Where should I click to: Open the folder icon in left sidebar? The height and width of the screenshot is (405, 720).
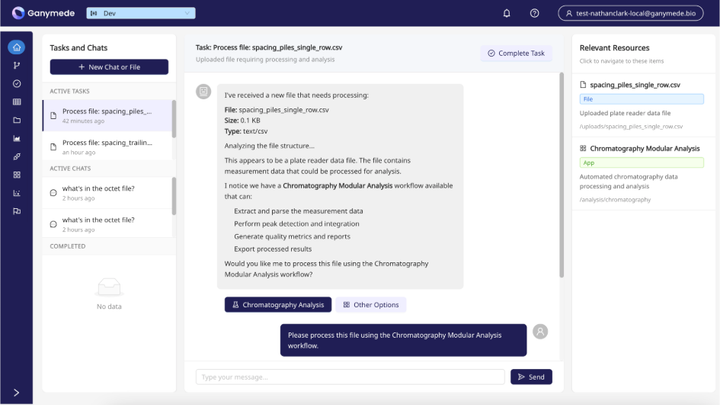tap(17, 120)
